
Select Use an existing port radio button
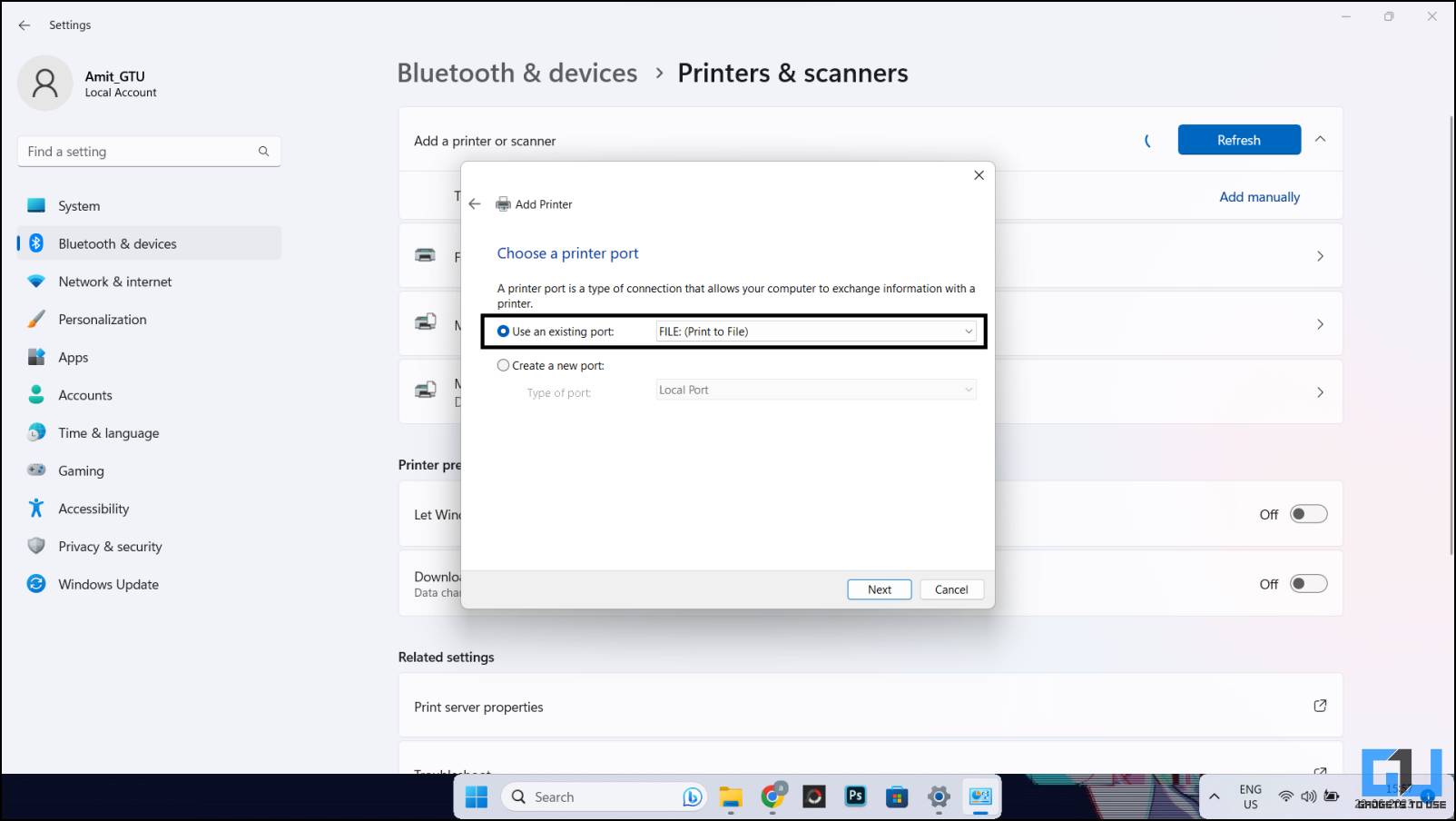[x=503, y=331]
